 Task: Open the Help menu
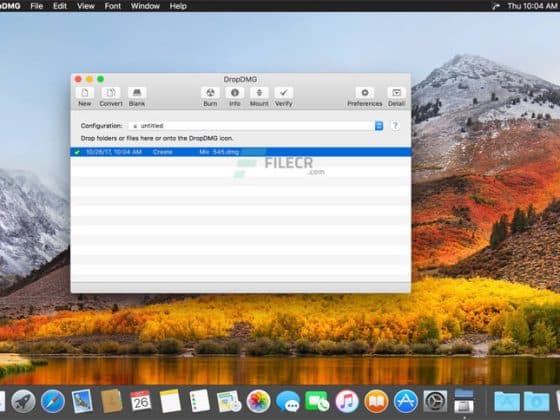[178, 6]
